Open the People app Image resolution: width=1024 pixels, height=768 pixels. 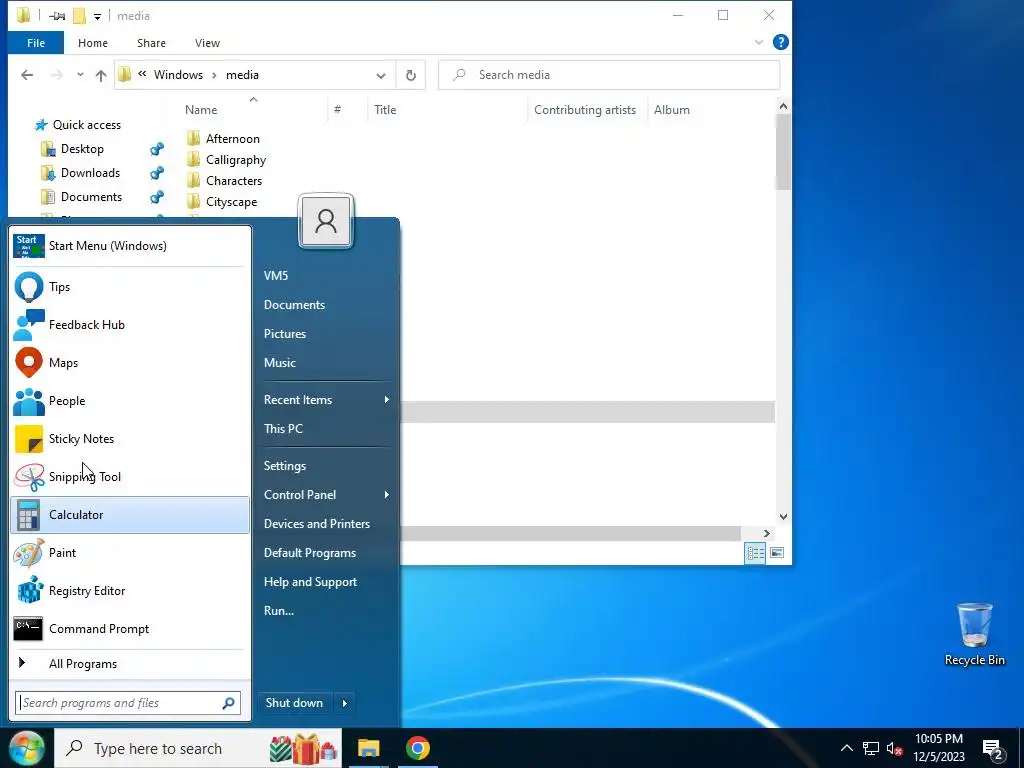tap(130, 401)
